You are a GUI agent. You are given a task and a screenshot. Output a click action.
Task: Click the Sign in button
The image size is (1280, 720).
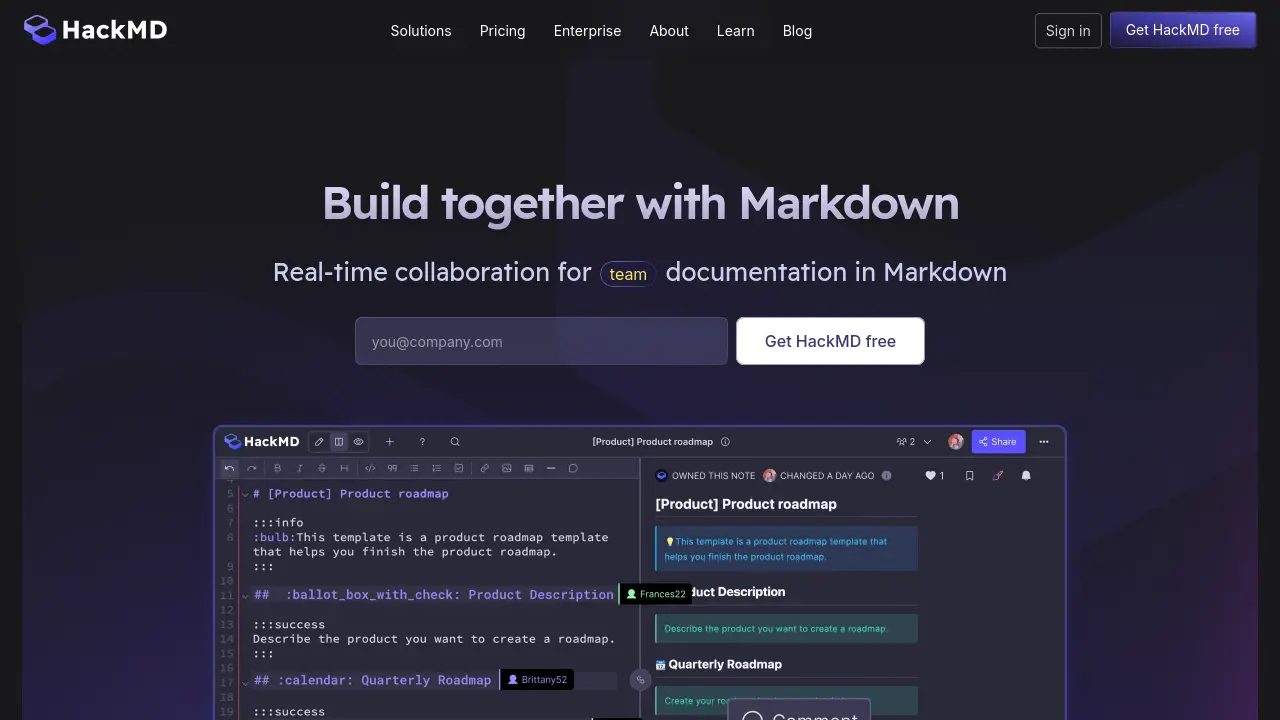click(x=1068, y=31)
